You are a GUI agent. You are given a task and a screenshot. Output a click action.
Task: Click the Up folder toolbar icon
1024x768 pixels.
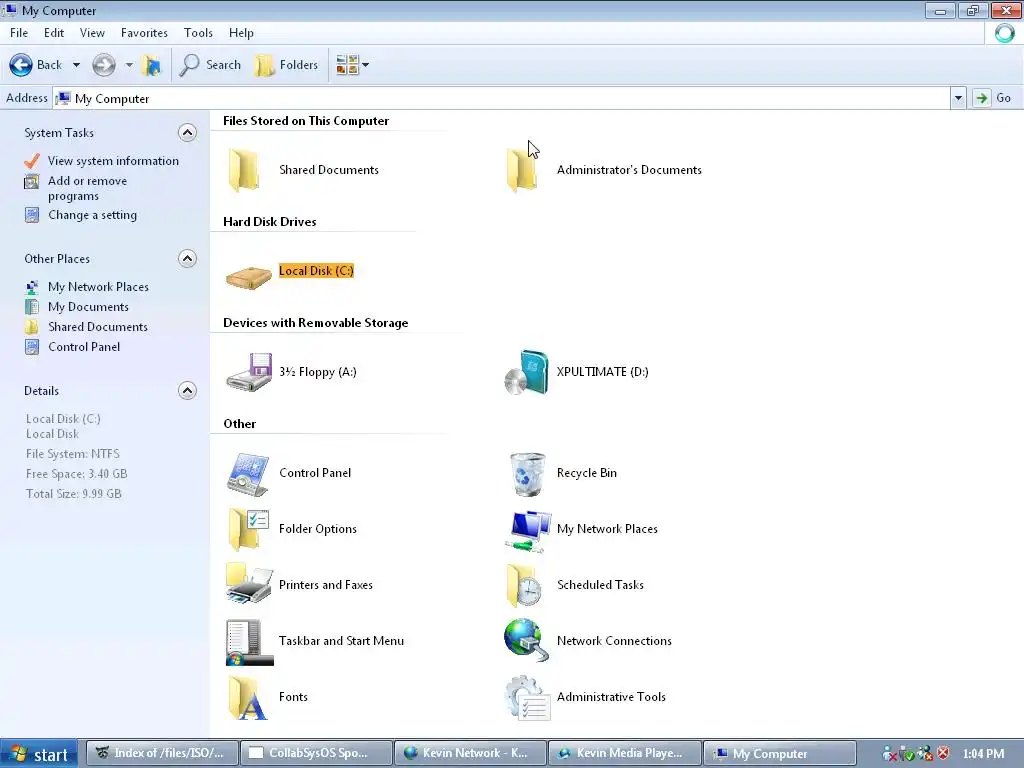[152, 65]
